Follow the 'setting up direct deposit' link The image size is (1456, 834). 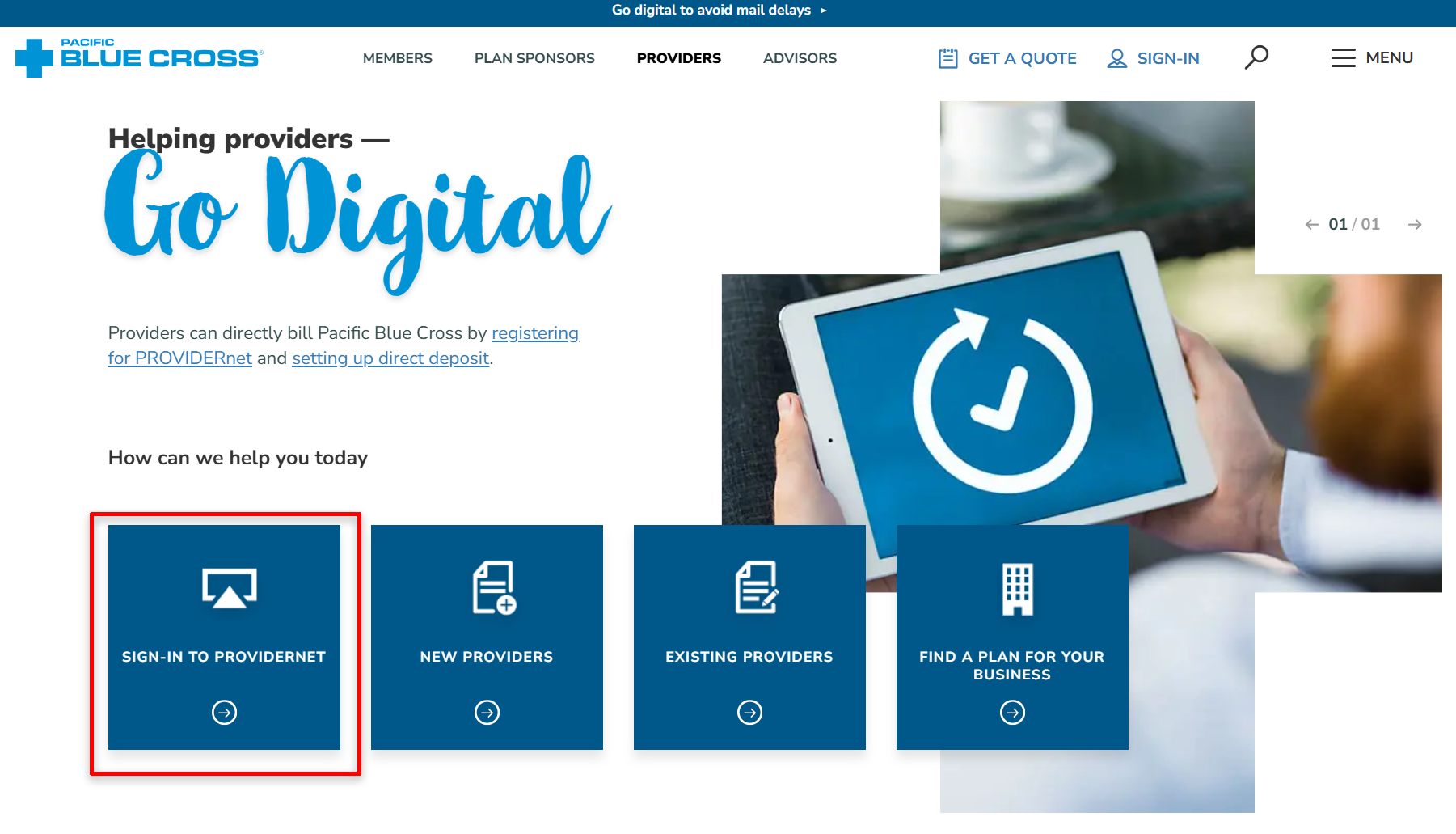click(390, 358)
